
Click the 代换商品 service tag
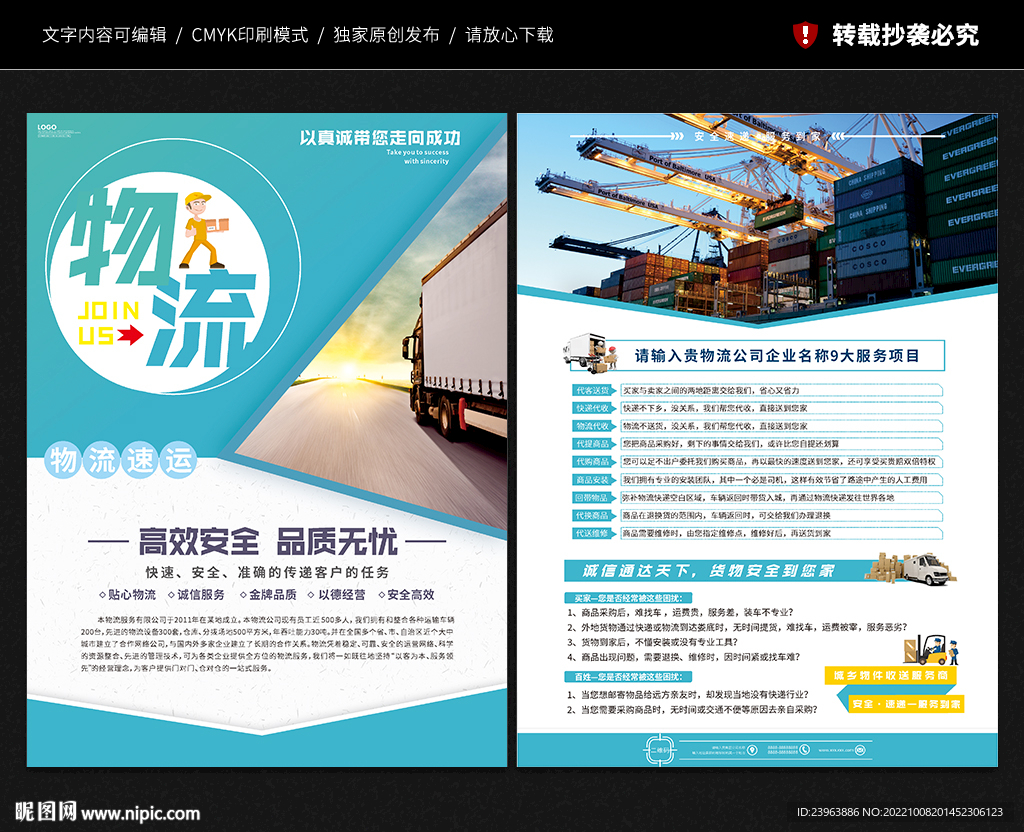pyautogui.click(x=592, y=516)
